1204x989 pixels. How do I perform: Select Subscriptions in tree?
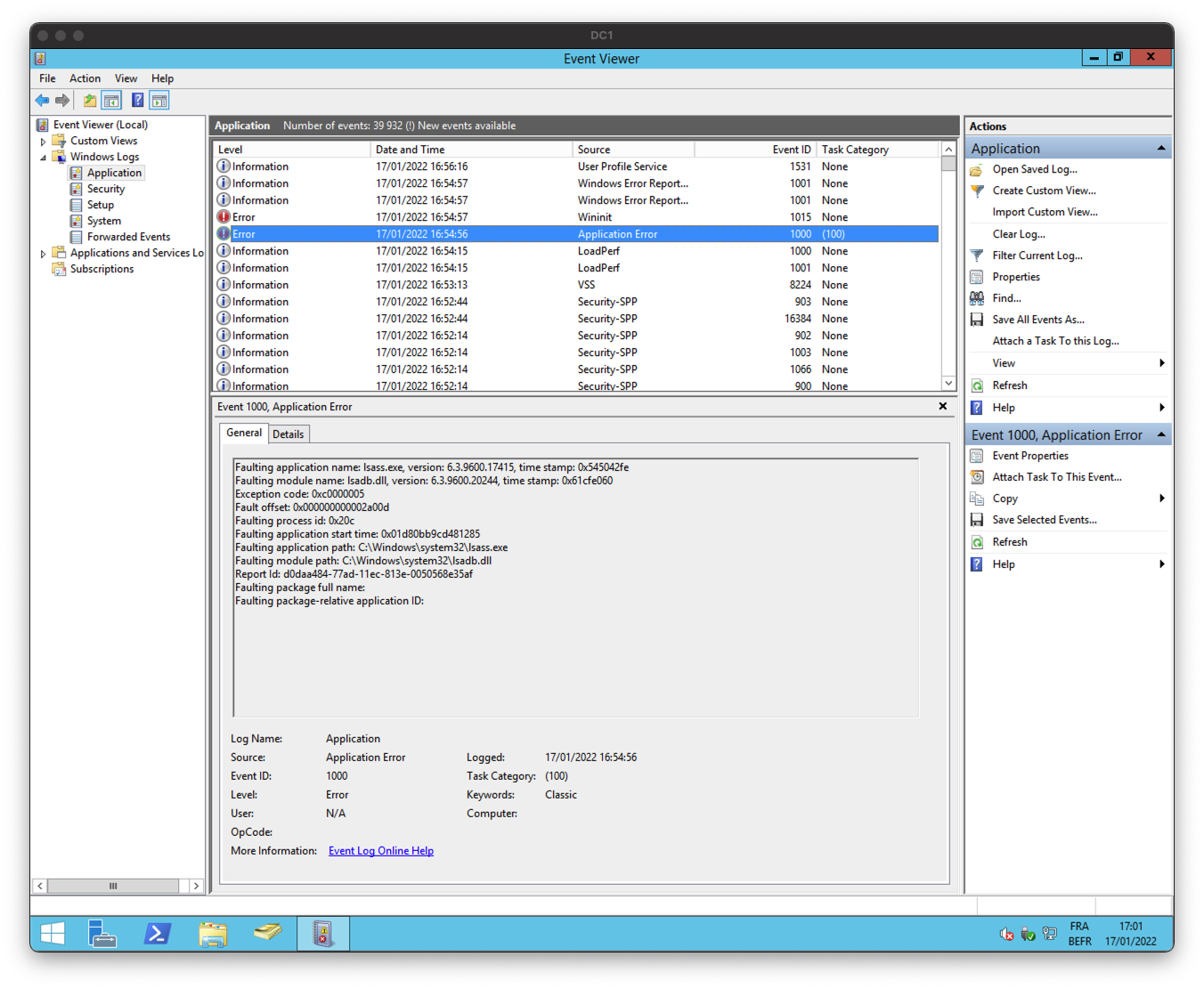point(102,269)
